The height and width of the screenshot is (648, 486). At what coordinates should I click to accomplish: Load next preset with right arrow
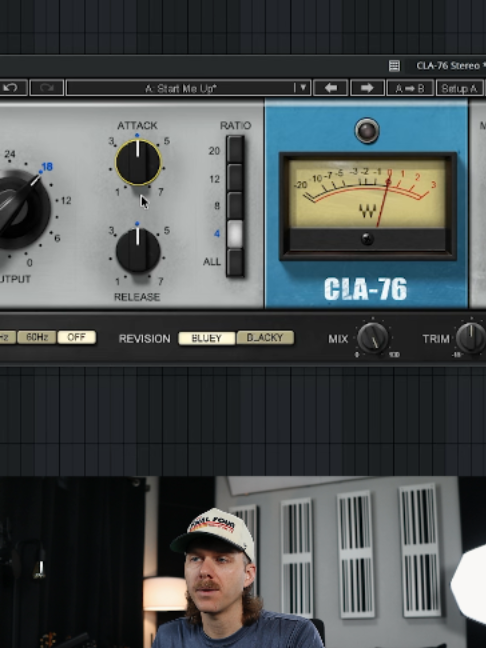[367, 88]
